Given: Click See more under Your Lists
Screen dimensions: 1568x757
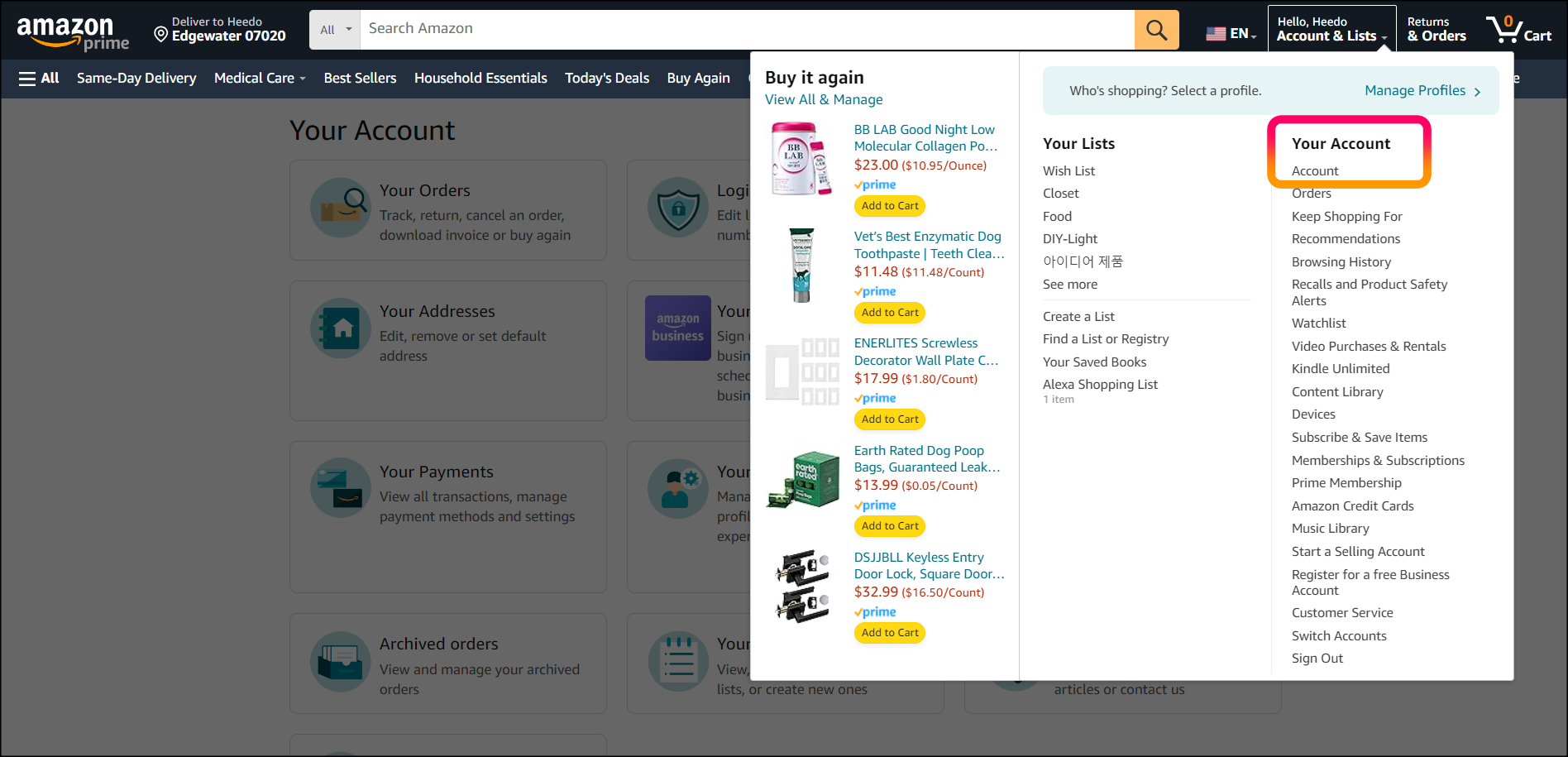Looking at the screenshot, I should (x=1070, y=284).
